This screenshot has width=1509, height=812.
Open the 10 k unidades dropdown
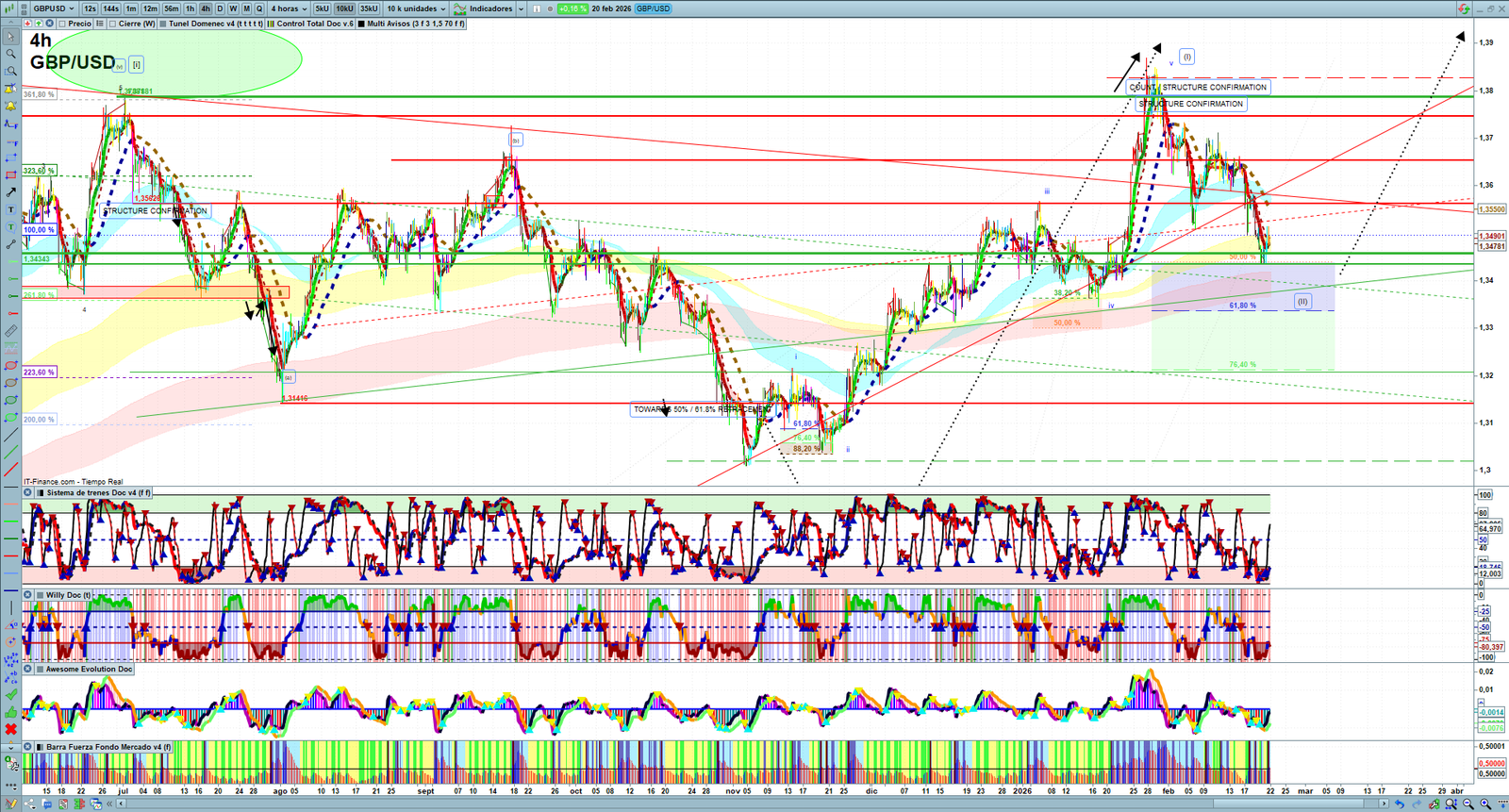(x=416, y=8)
